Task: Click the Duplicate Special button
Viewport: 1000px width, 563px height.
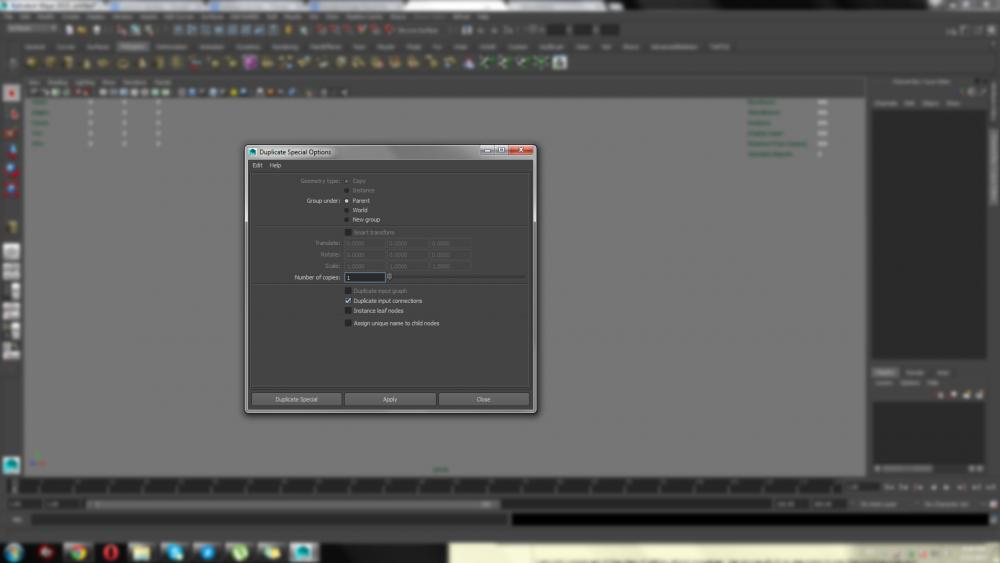Action: pyautogui.click(x=297, y=399)
